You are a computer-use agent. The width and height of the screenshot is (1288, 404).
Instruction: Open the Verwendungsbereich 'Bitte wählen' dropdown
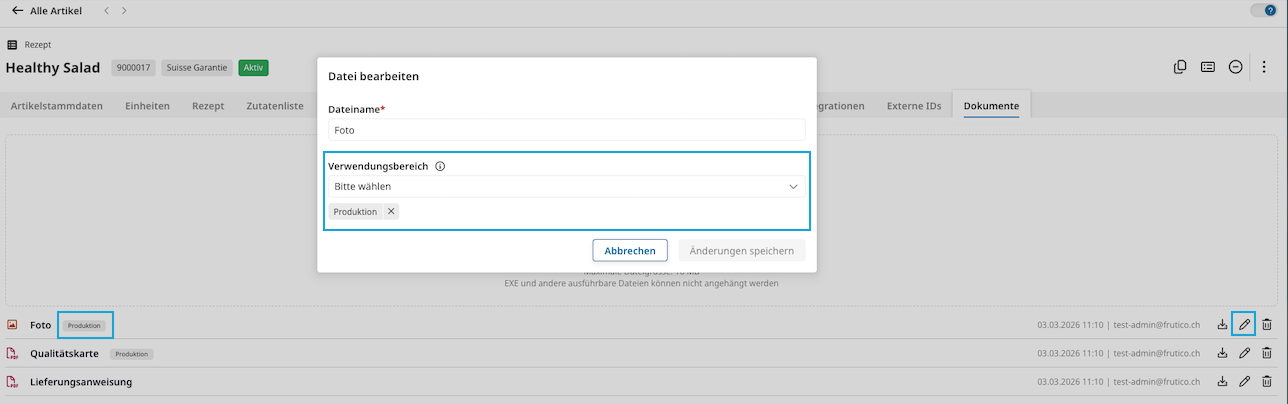[x=566, y=187]
